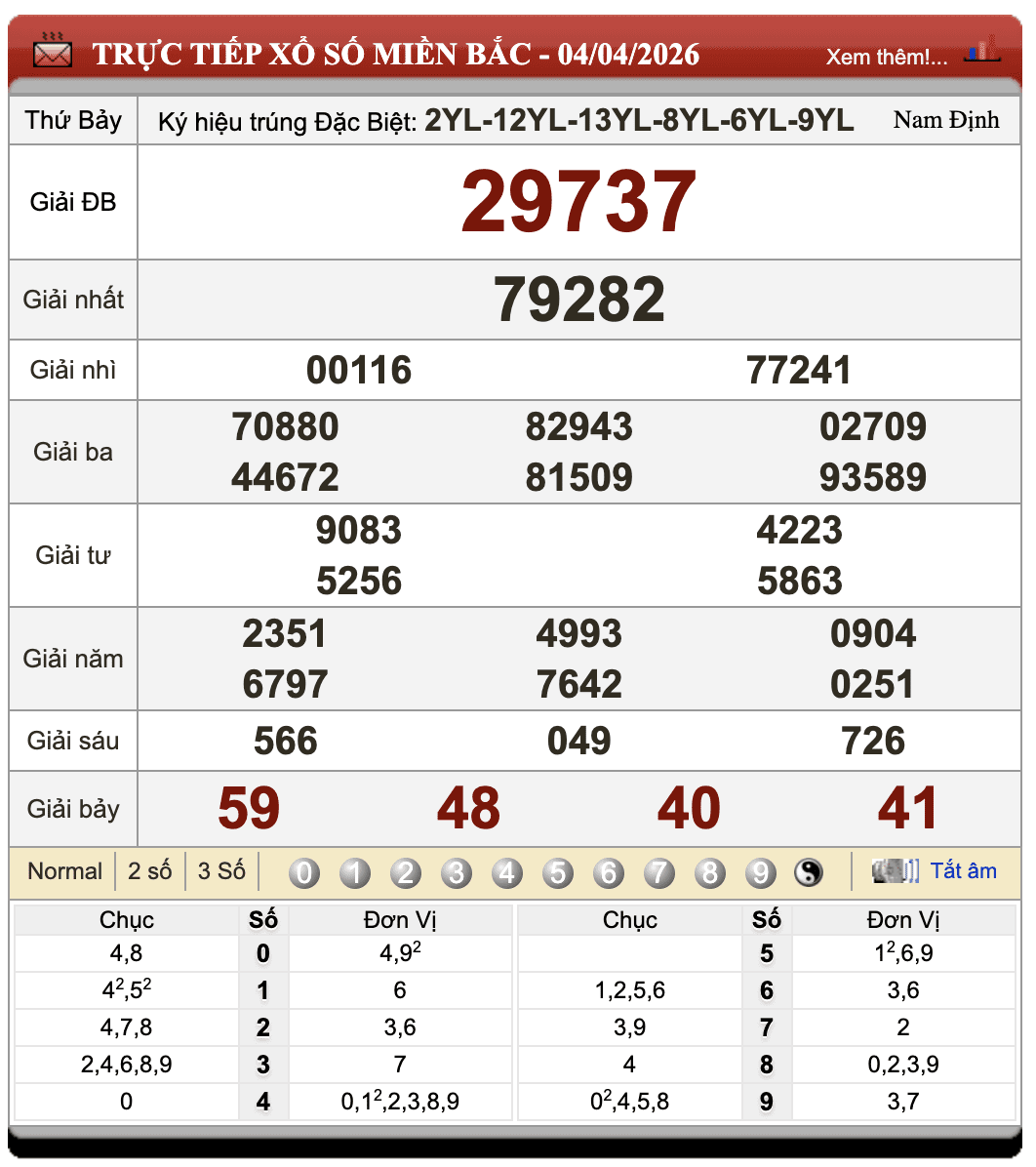Switch to 2 số display mode

(149, 871)
